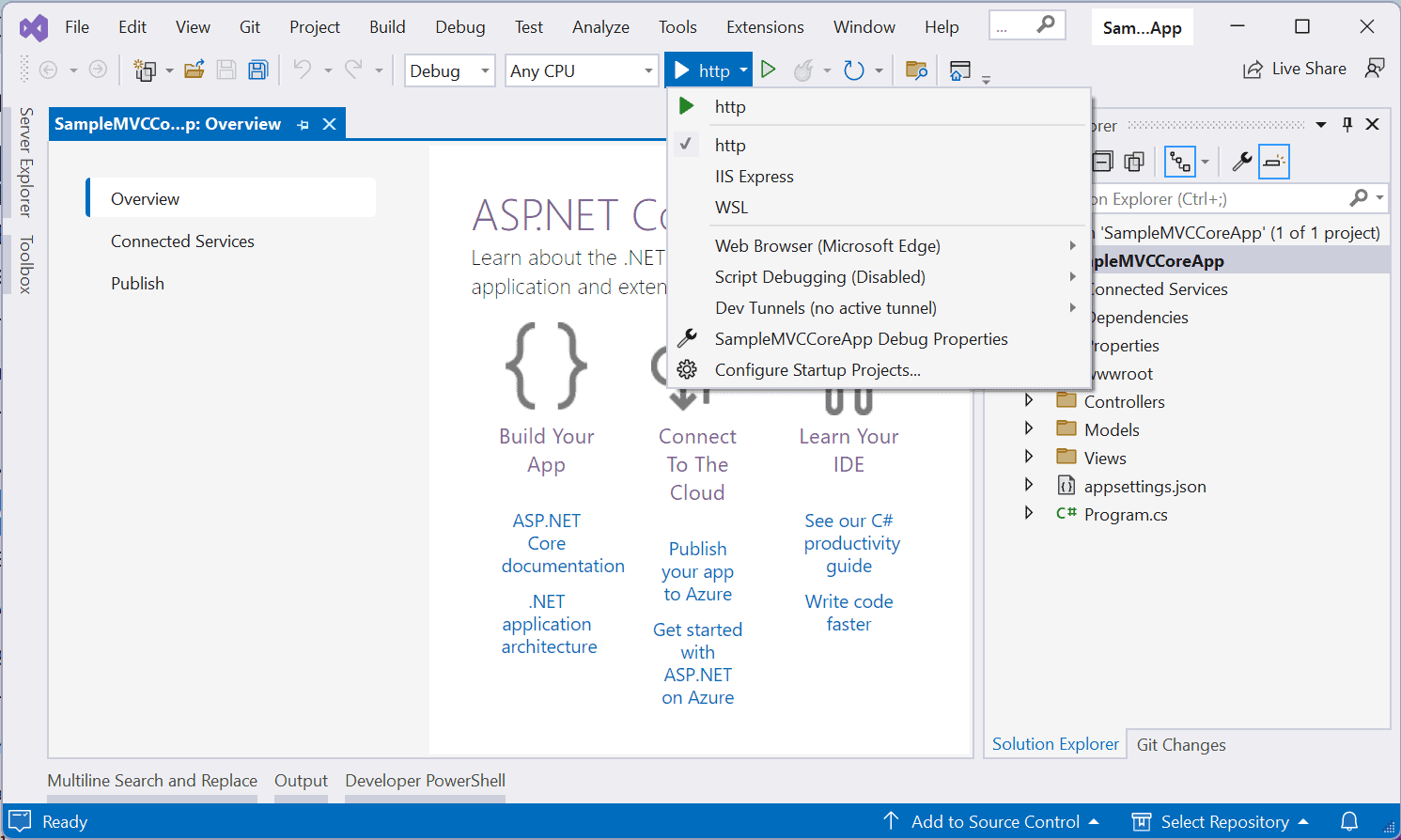Click the Save All icon
Screen dimensions: 1401x840
click(257, 70)
